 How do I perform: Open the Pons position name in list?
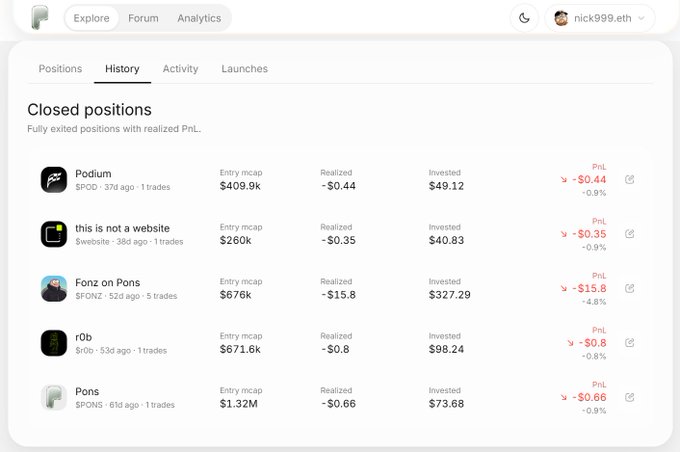87,392
